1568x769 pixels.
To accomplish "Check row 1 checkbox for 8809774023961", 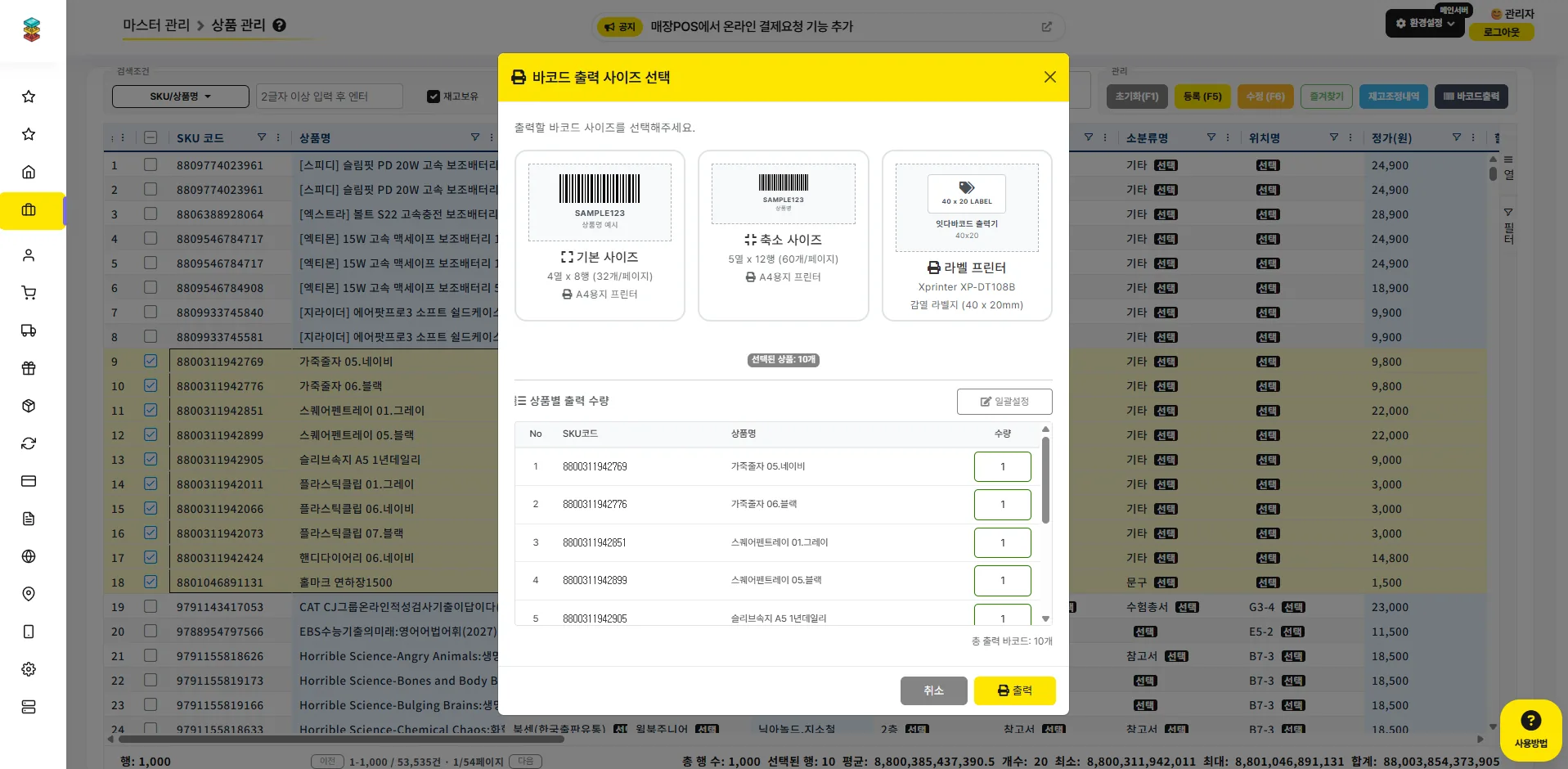I will click(x=151, y=164).
